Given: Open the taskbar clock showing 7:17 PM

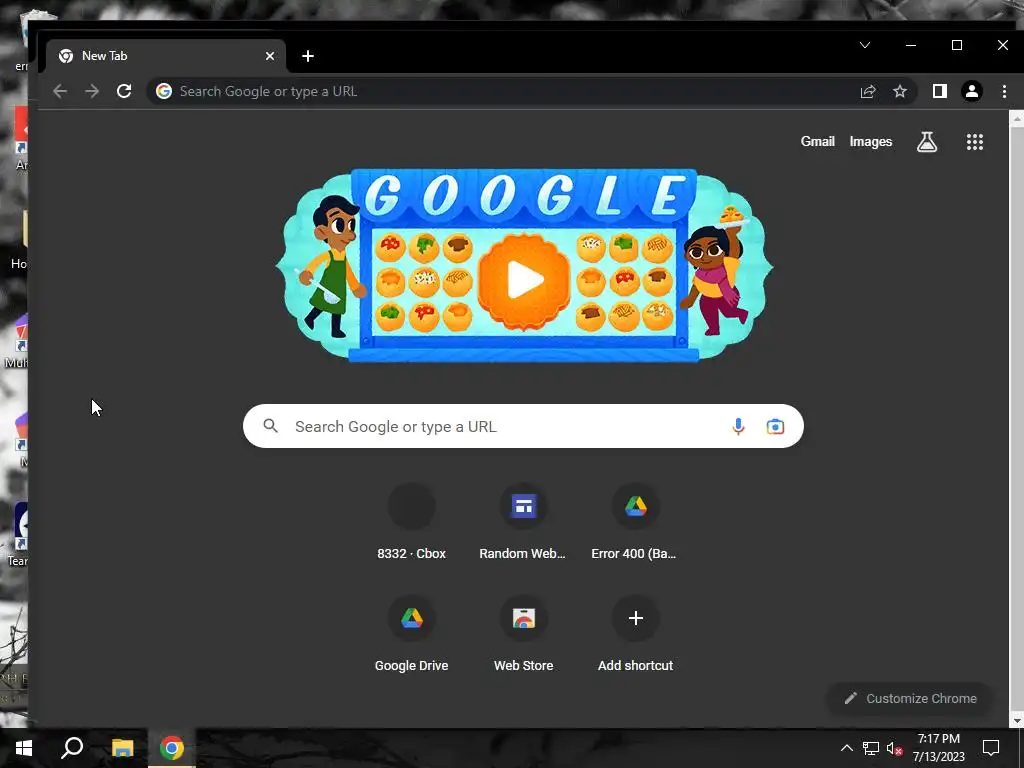Looking at the screenshot, I should click(938, 748).
